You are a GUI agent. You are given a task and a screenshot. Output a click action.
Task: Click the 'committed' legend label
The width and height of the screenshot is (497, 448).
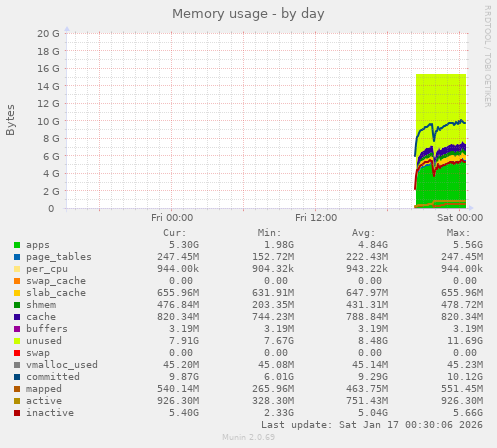coord(53,377)
